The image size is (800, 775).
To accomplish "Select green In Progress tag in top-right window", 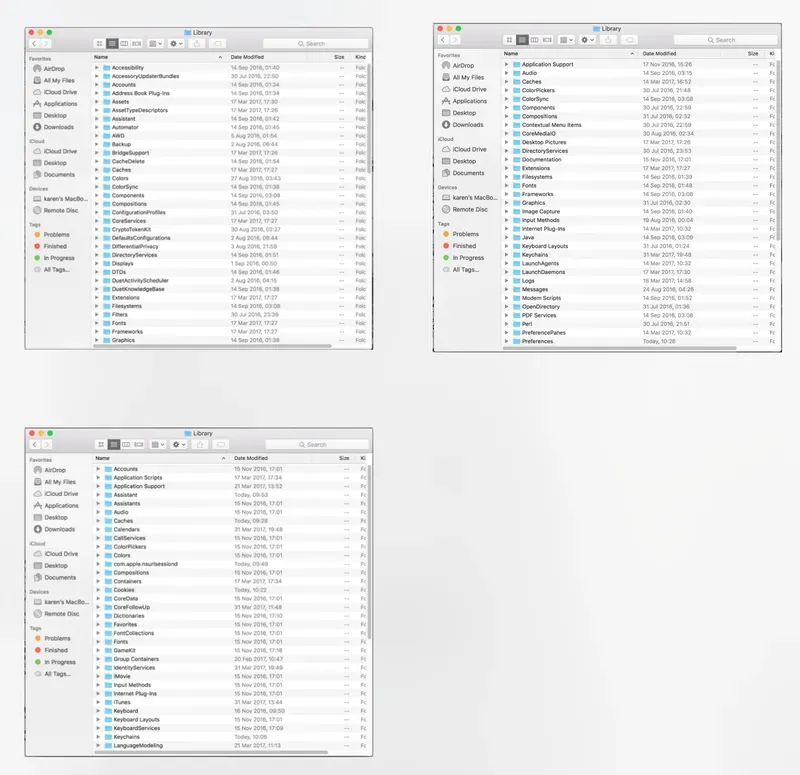I will [x=467, y=258].
